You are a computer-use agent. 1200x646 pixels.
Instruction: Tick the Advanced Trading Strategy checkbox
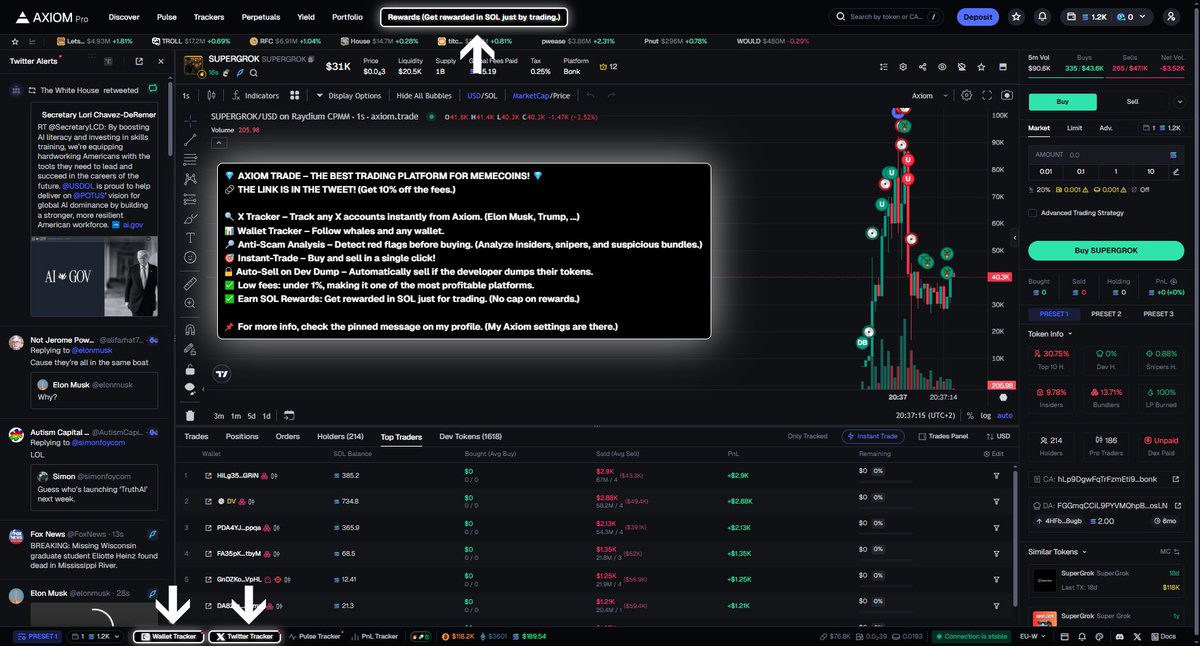point(1032,212)
